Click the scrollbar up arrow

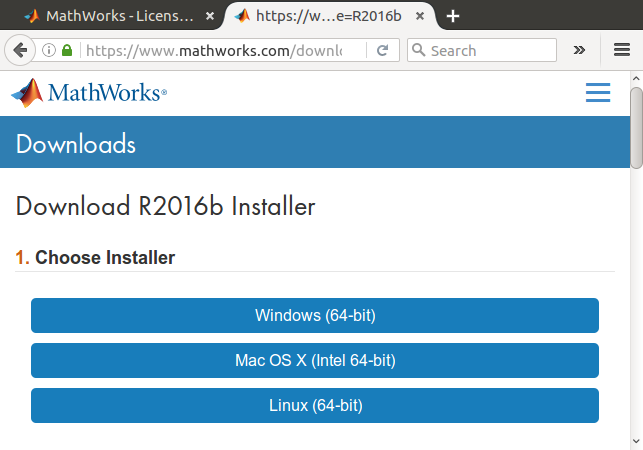pos(636,78)
